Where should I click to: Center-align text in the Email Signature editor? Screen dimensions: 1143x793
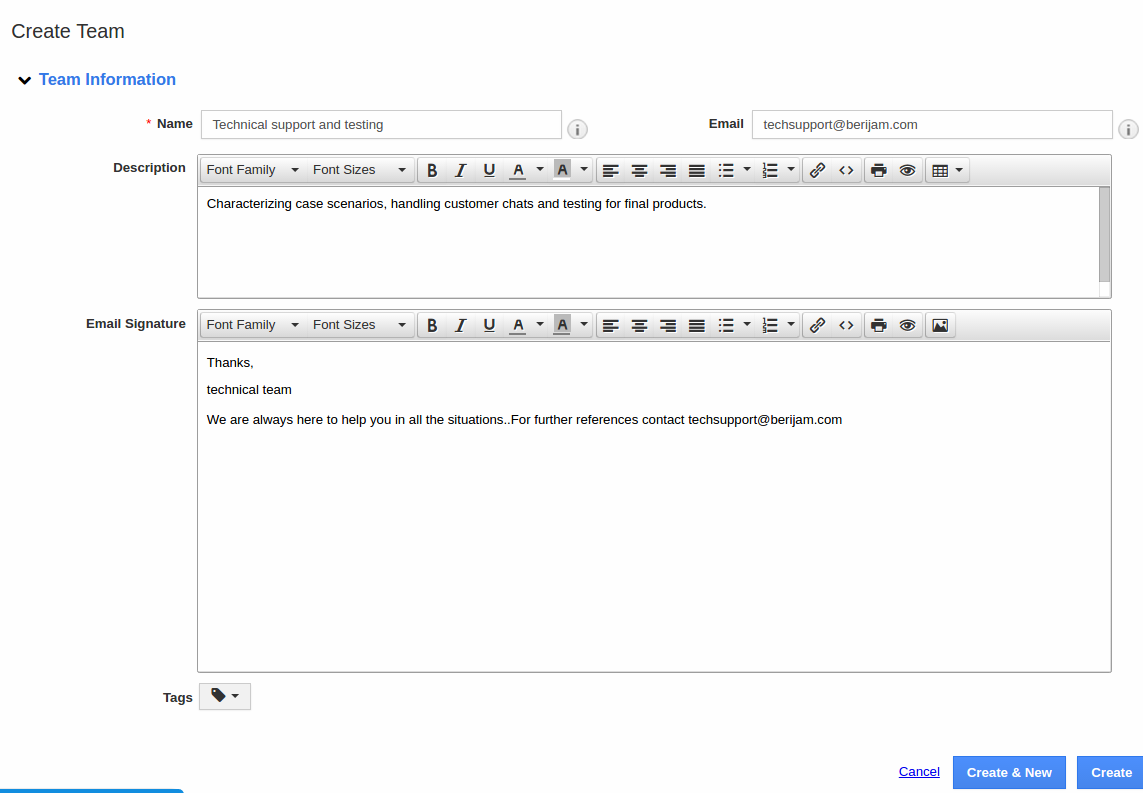[x=639, y=325]
